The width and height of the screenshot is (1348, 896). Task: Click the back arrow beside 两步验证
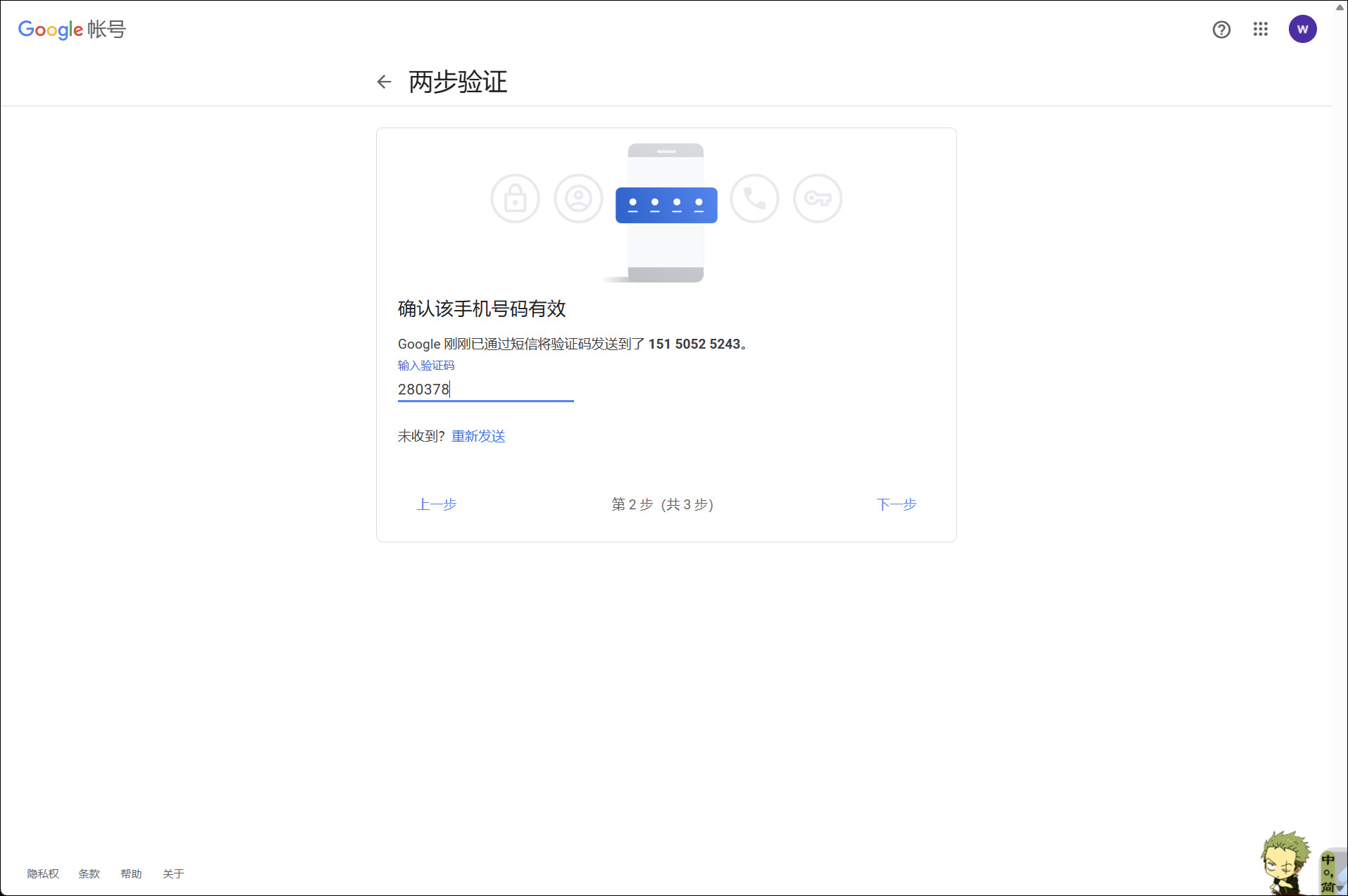pos(384,82)
